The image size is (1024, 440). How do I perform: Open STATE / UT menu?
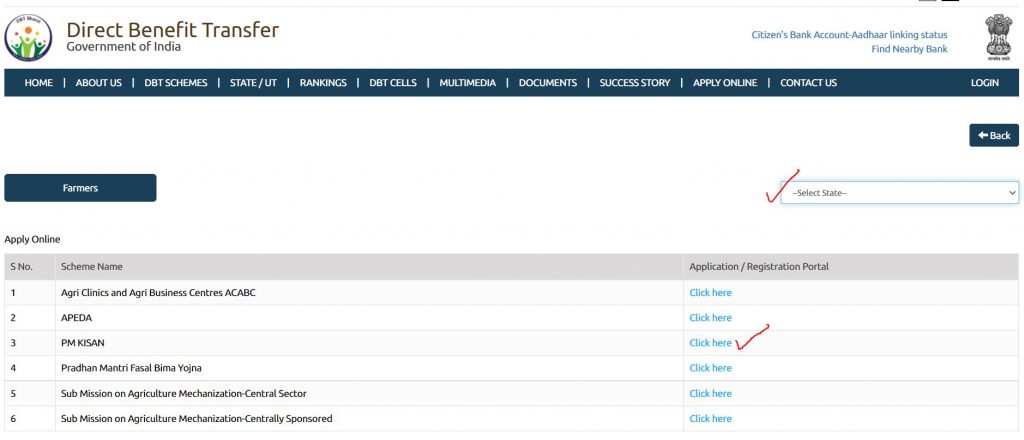point(253,83)
